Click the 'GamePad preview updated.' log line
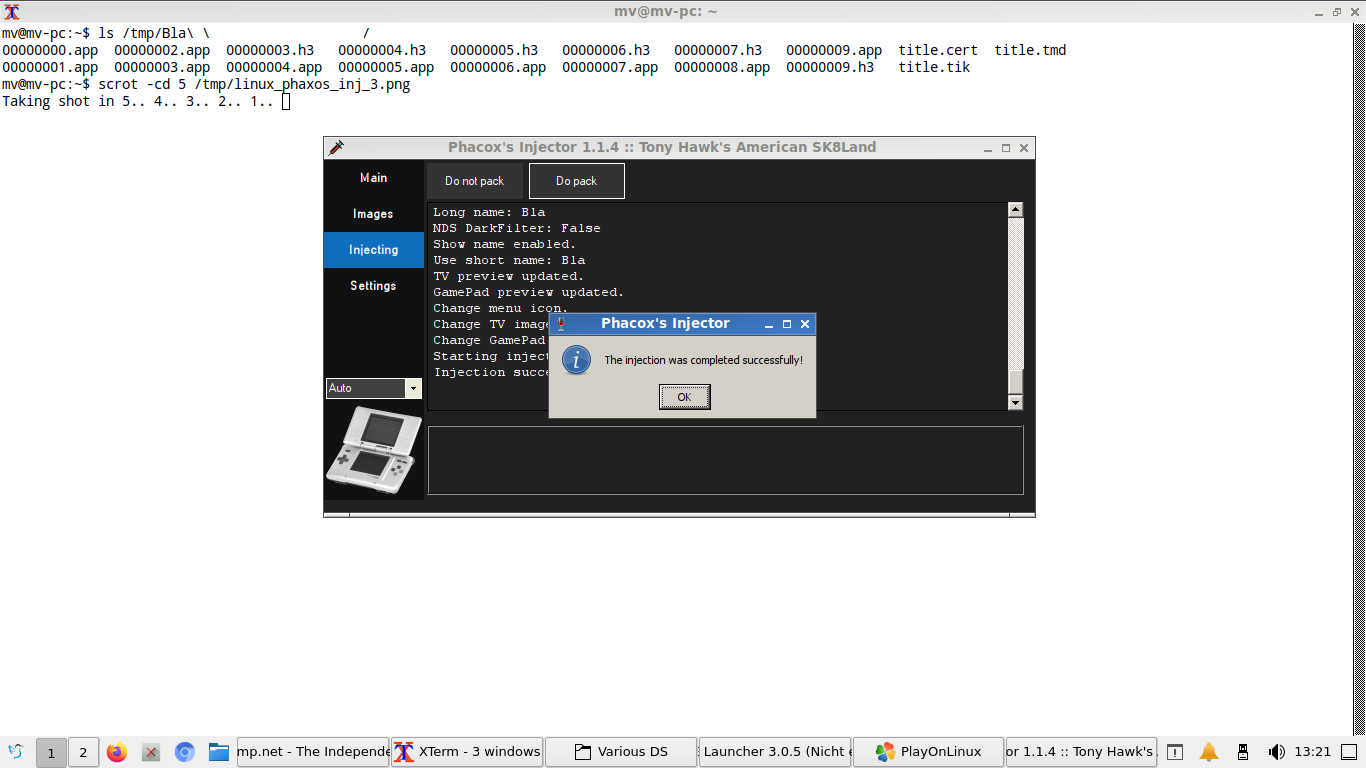Screen dimensions: 1366x768 [529, 292]
